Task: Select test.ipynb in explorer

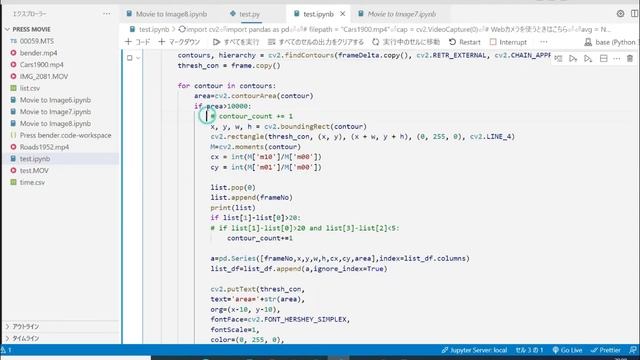Action: 35,159
